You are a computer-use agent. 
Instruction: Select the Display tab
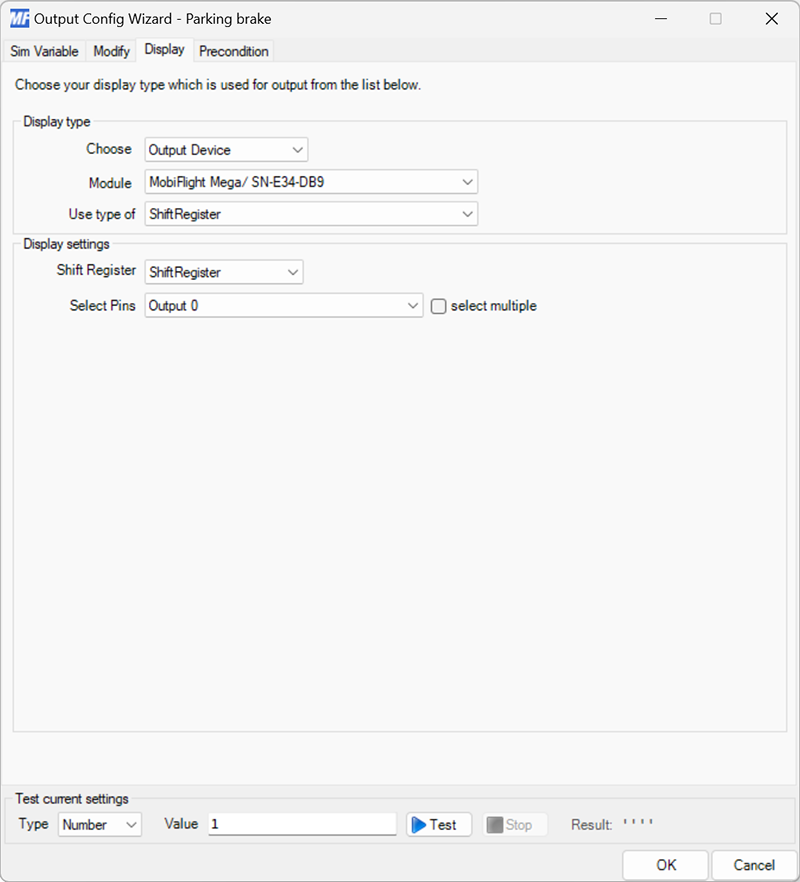pos(164,49)
